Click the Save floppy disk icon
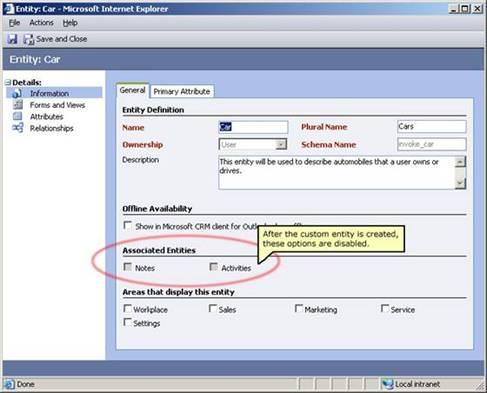The width and height of the screenshot is (487, 393). click(12, 39)
